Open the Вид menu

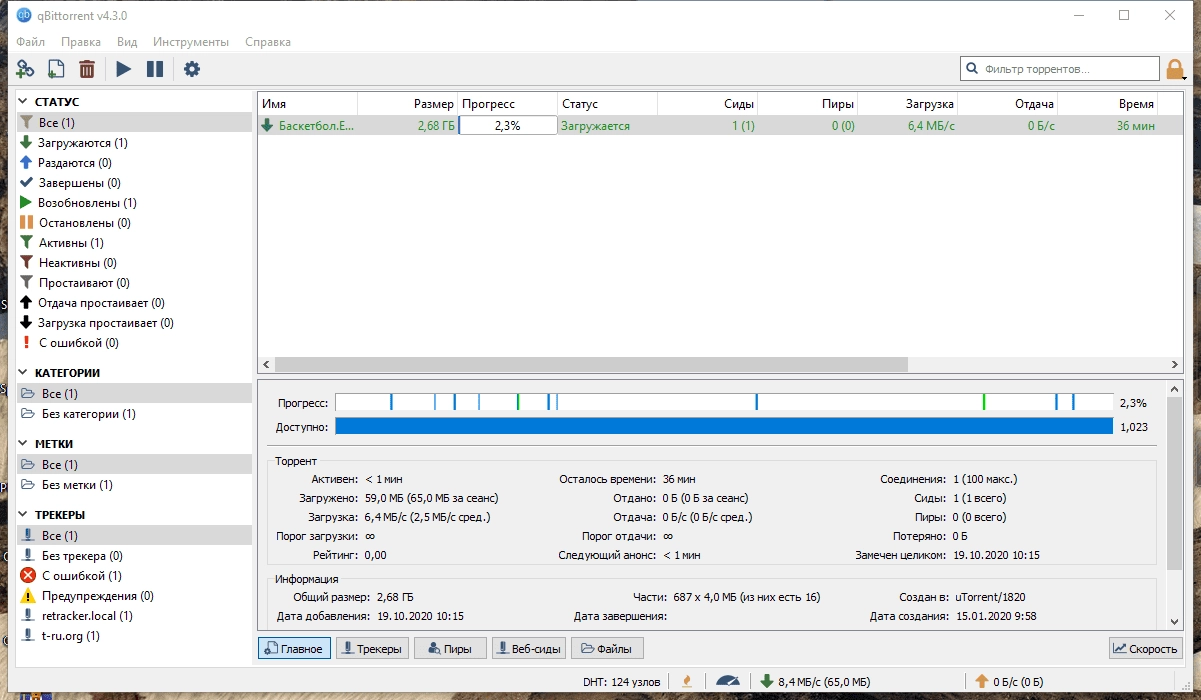(127, 42)
